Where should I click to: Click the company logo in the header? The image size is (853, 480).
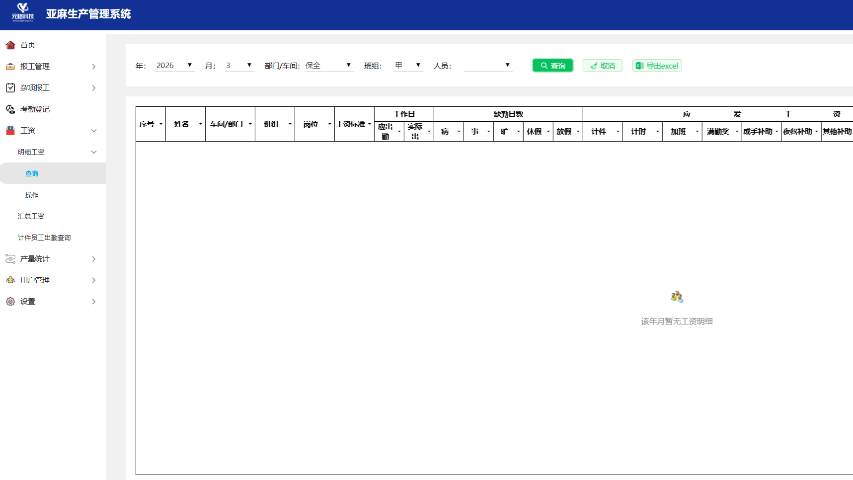21,13
